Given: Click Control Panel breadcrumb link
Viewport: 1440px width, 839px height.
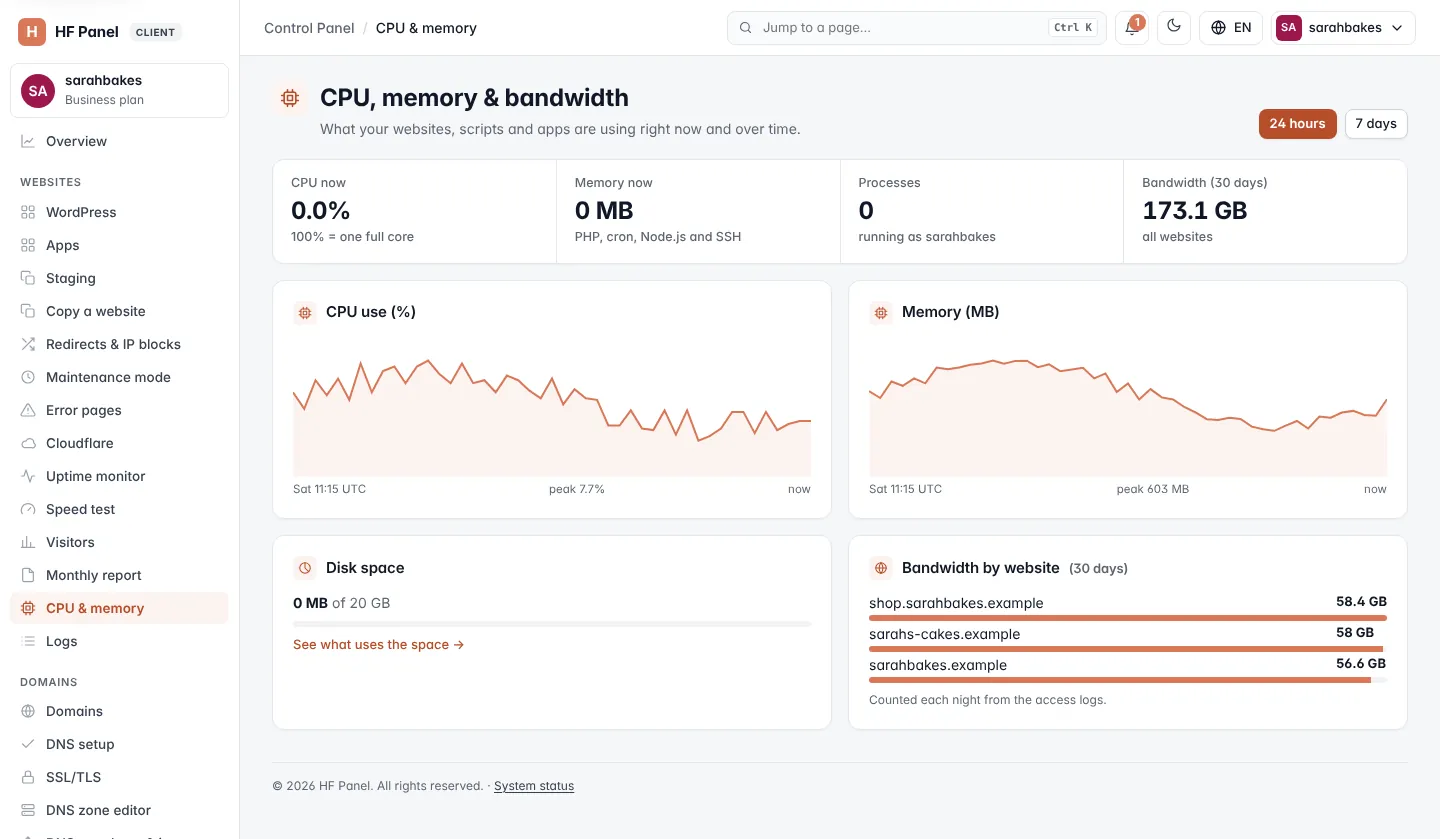Looking at the screenshot, I should 309,28.
